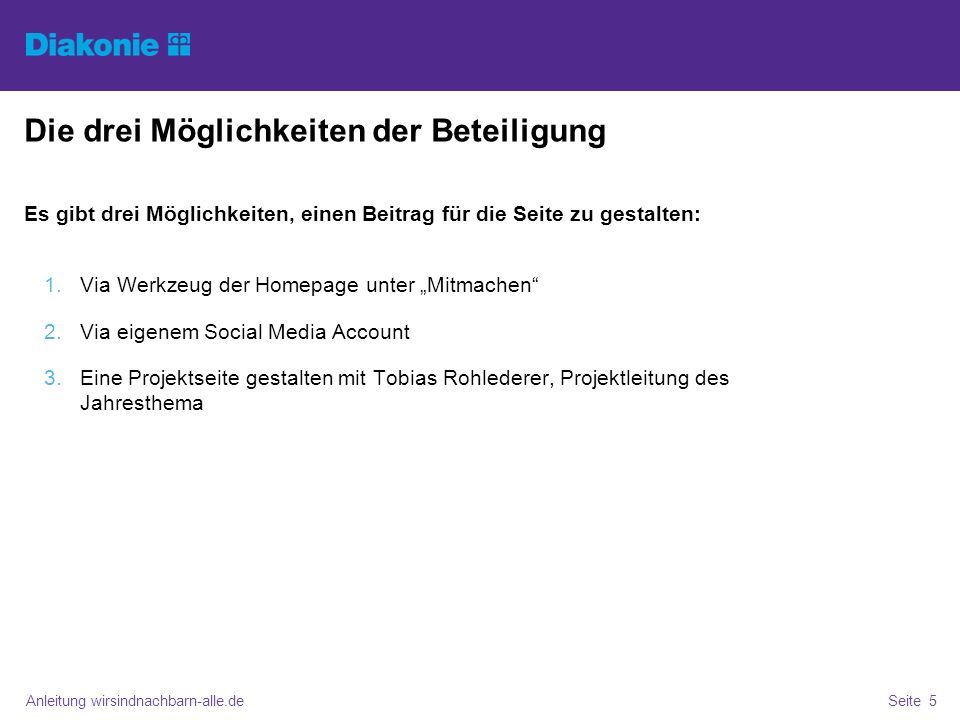
Task: Click the footer 'Anleitung wirsindnachbarn-alle.de'
Action: tap(135, 701)
